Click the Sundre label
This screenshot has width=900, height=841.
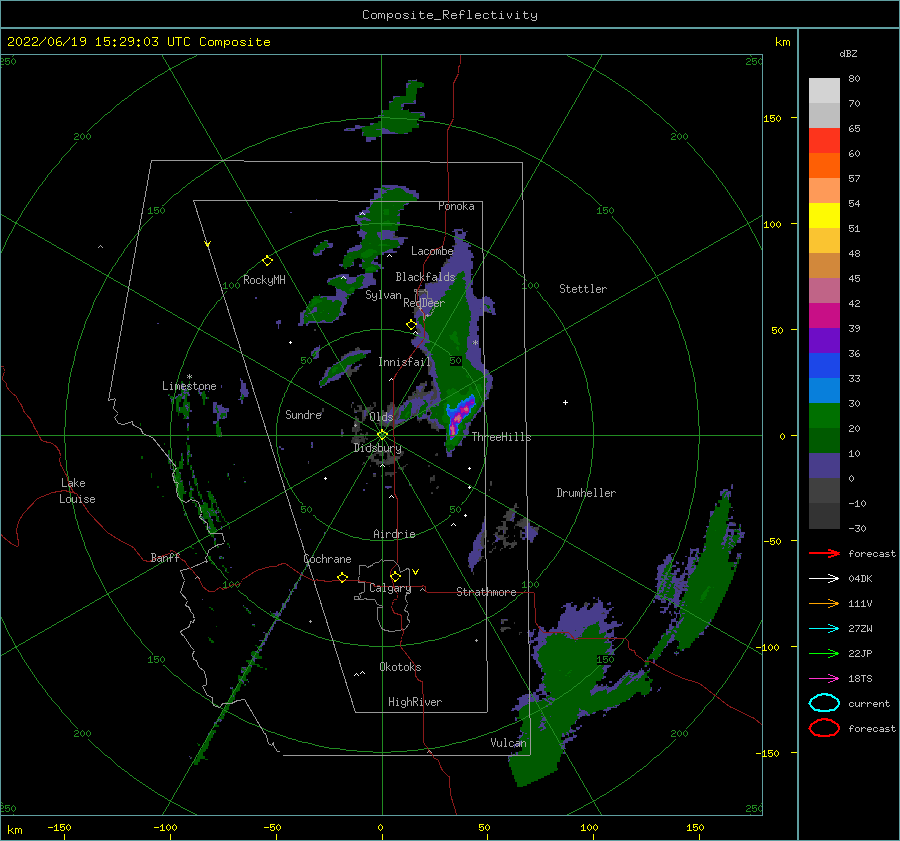304,414
